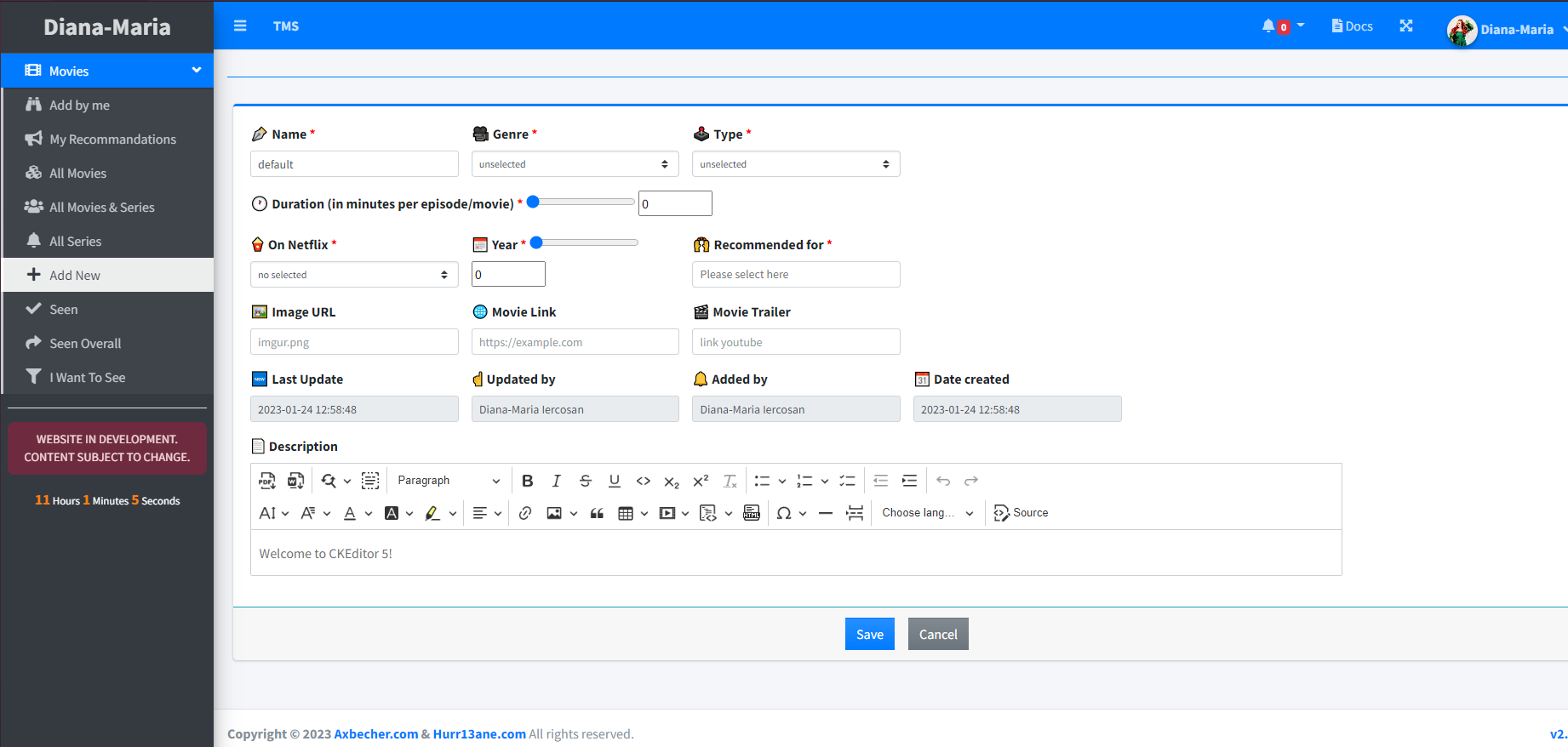This screenshot has height=747, width=1568.
Task: Insert a block quote in the description
Action: (597, 513)
